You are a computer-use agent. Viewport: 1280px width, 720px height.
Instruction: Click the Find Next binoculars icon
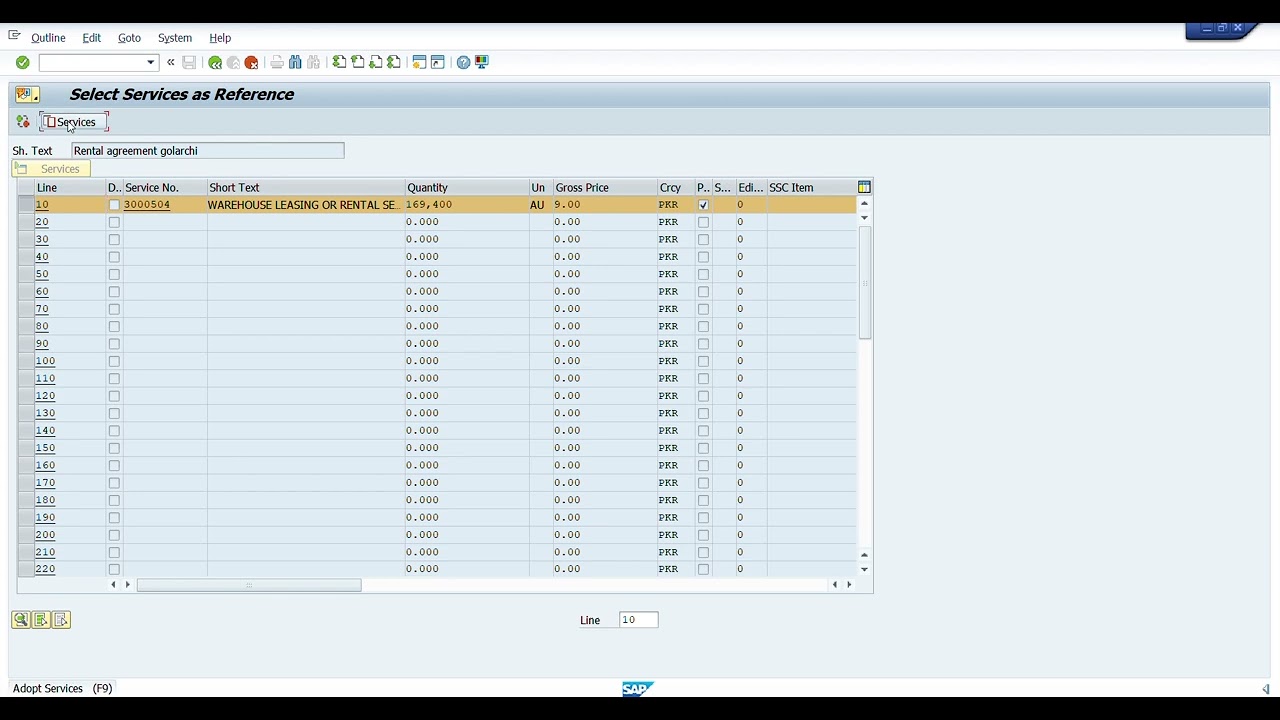pos(313,62)
